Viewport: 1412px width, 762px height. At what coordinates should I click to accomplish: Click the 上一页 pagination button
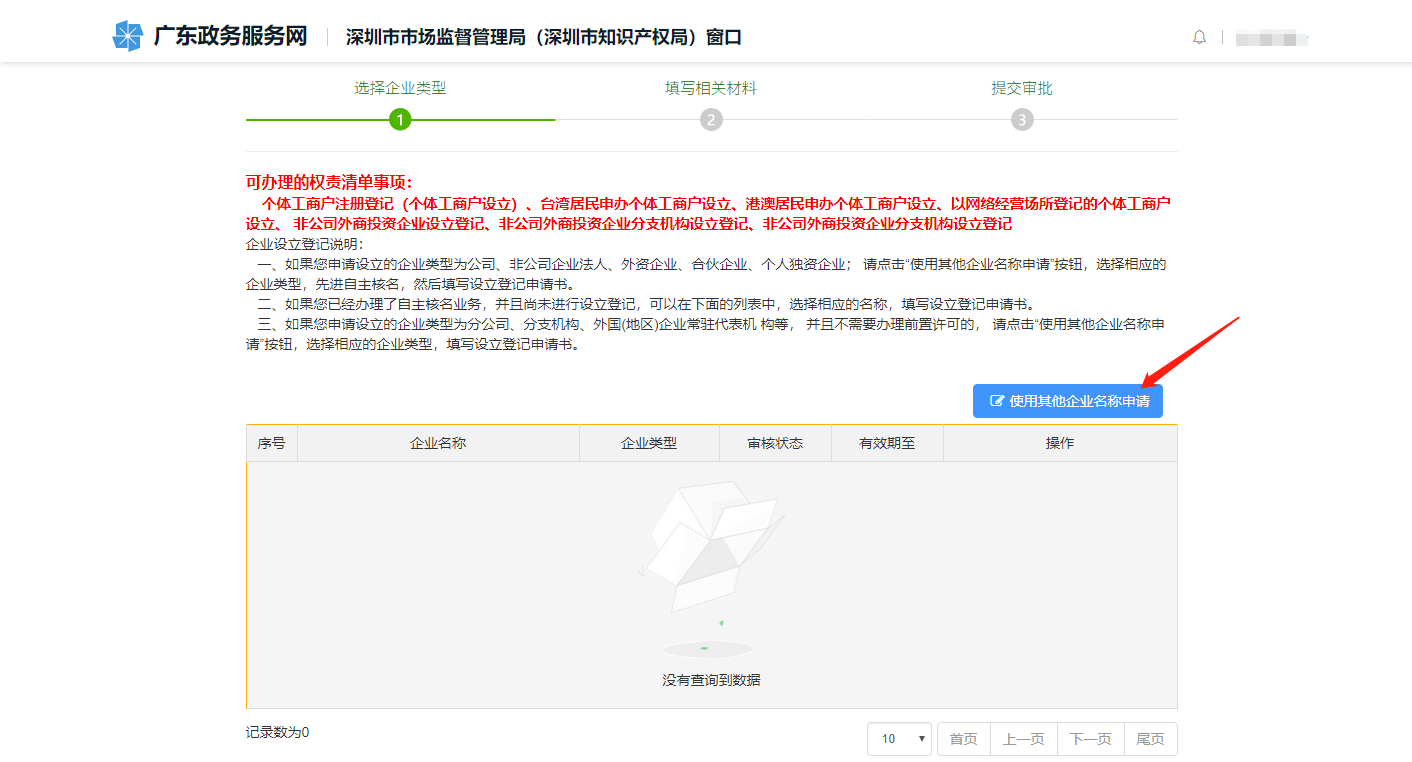coord(1023,738)
